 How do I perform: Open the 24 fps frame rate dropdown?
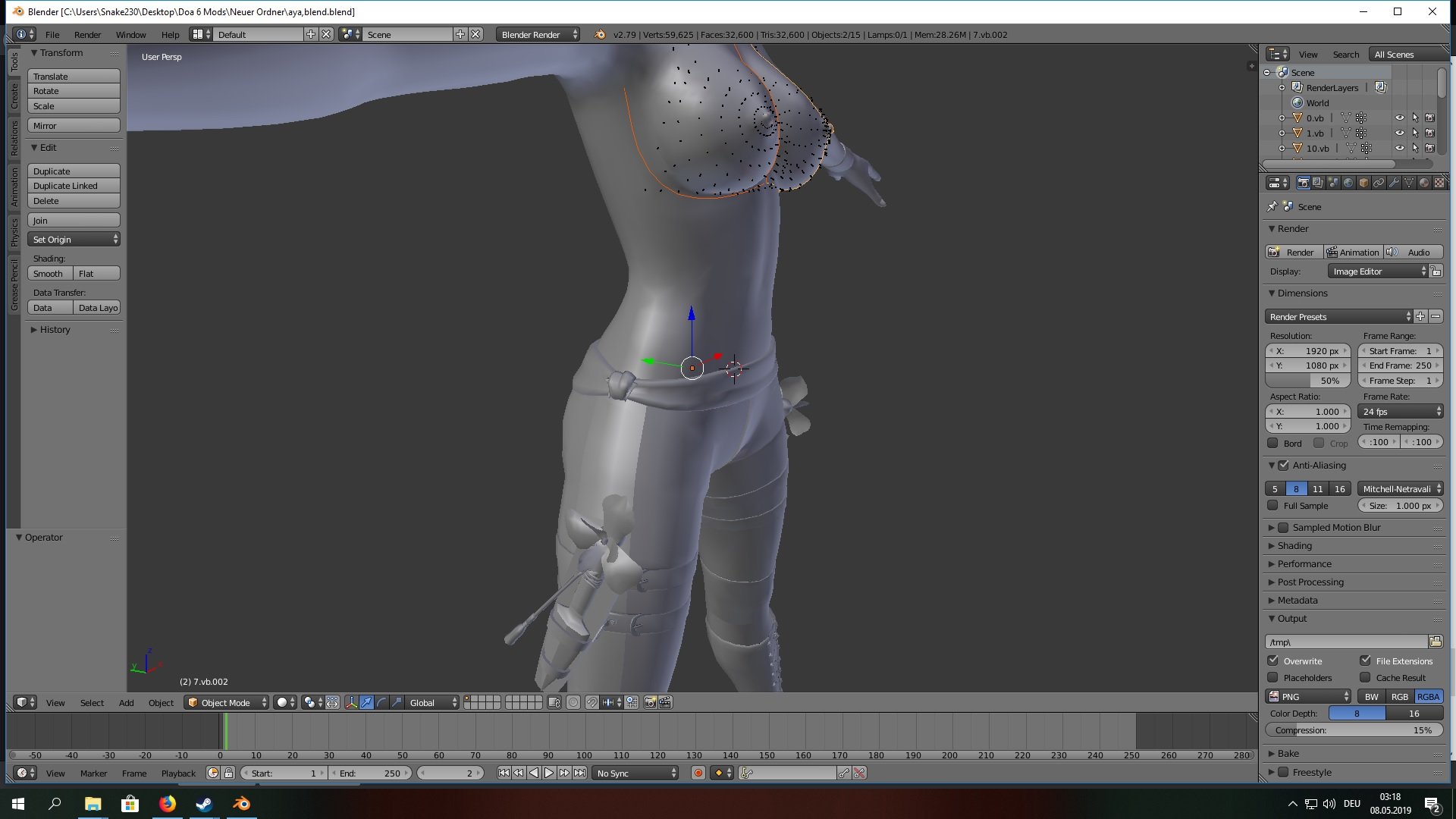click(1401, 411)
